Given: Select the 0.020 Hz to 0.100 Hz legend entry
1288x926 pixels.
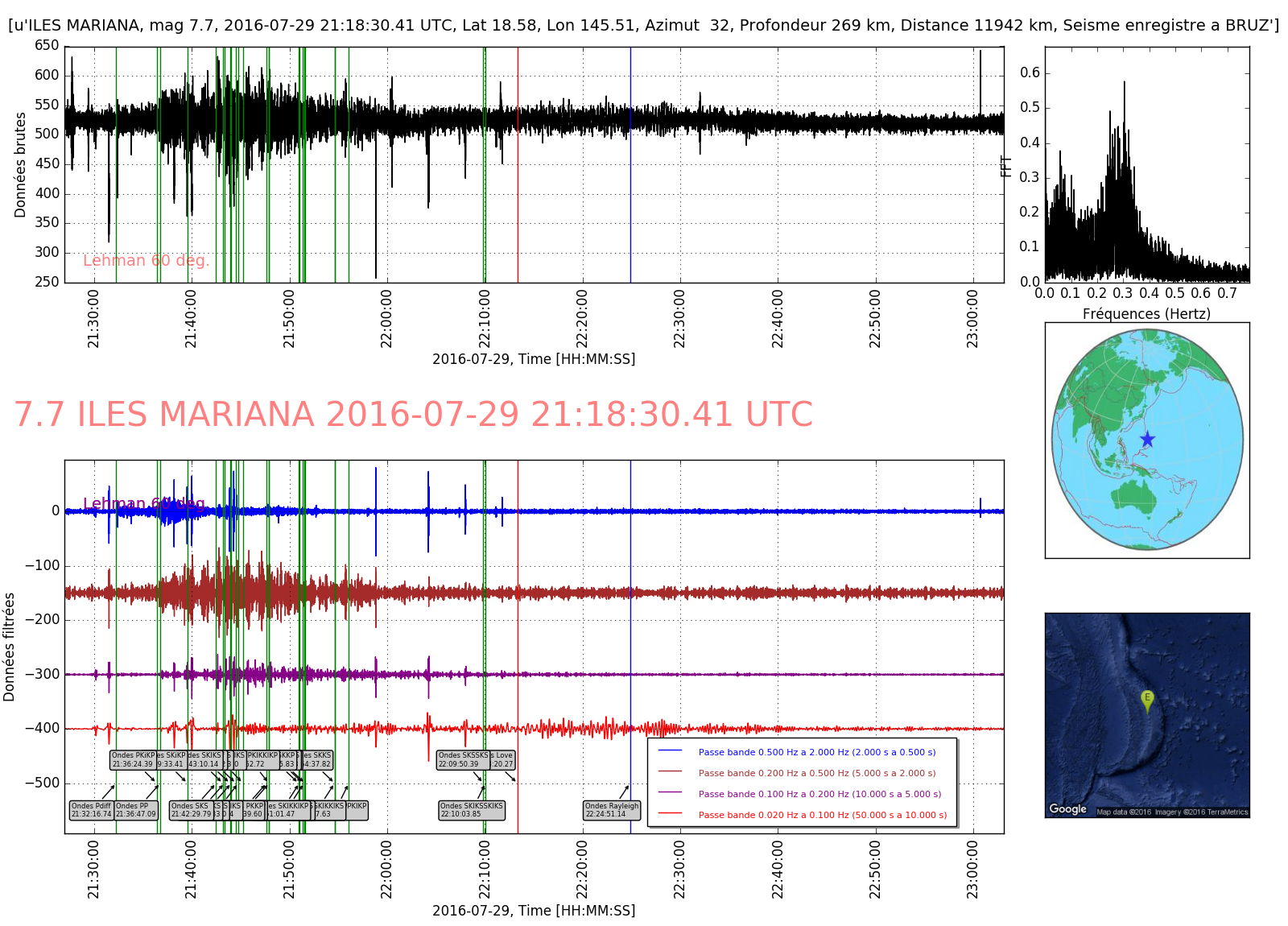Looking at the screenshot, I should coord(822,815).
